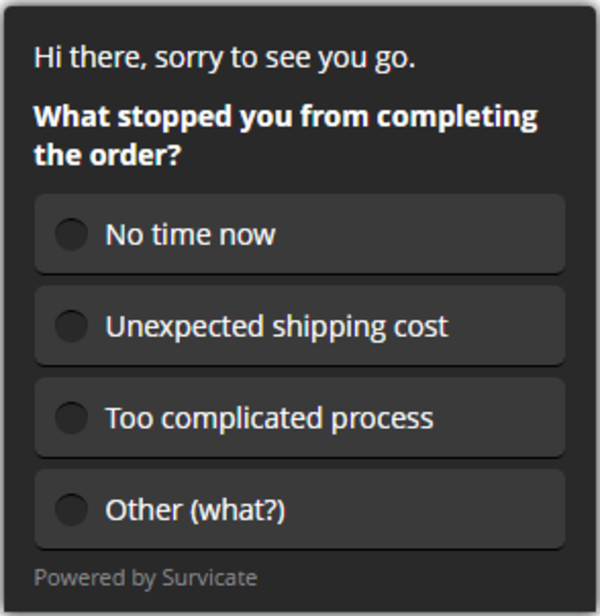Viewport: 600px width, 616px height.
Task: Click the words "the order?" in the question
Action: (107, 155)
